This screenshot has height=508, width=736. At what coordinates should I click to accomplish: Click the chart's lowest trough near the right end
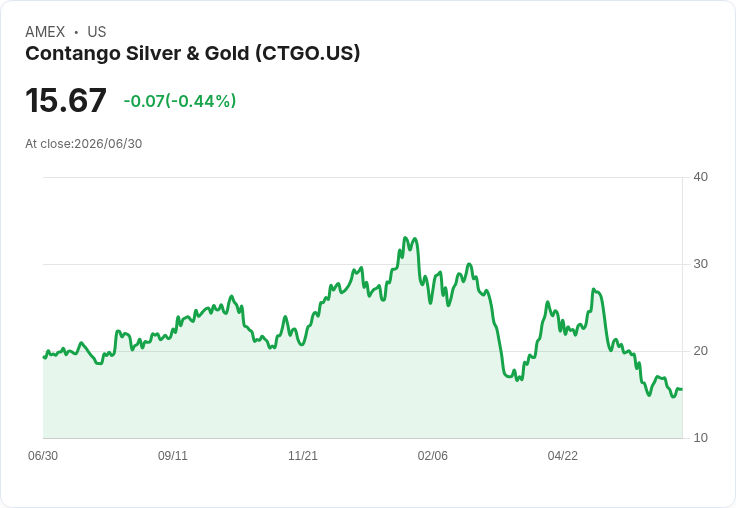point(673,397)
